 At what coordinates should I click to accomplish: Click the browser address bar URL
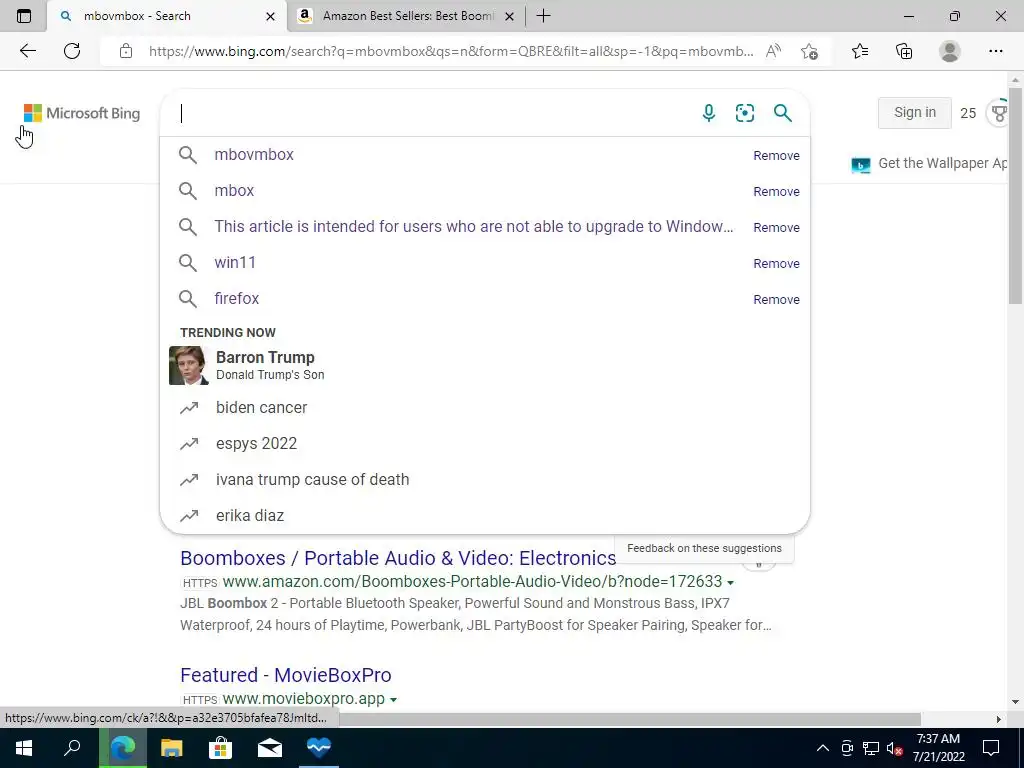coord(451,51)
